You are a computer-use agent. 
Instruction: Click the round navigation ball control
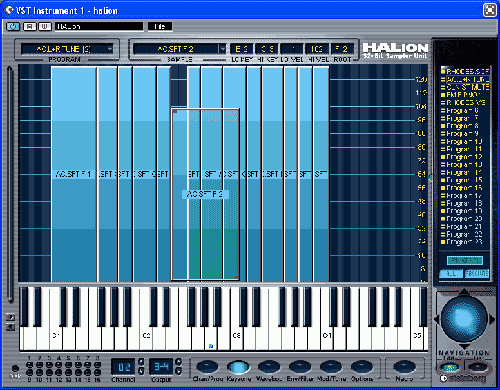point(464,319)
